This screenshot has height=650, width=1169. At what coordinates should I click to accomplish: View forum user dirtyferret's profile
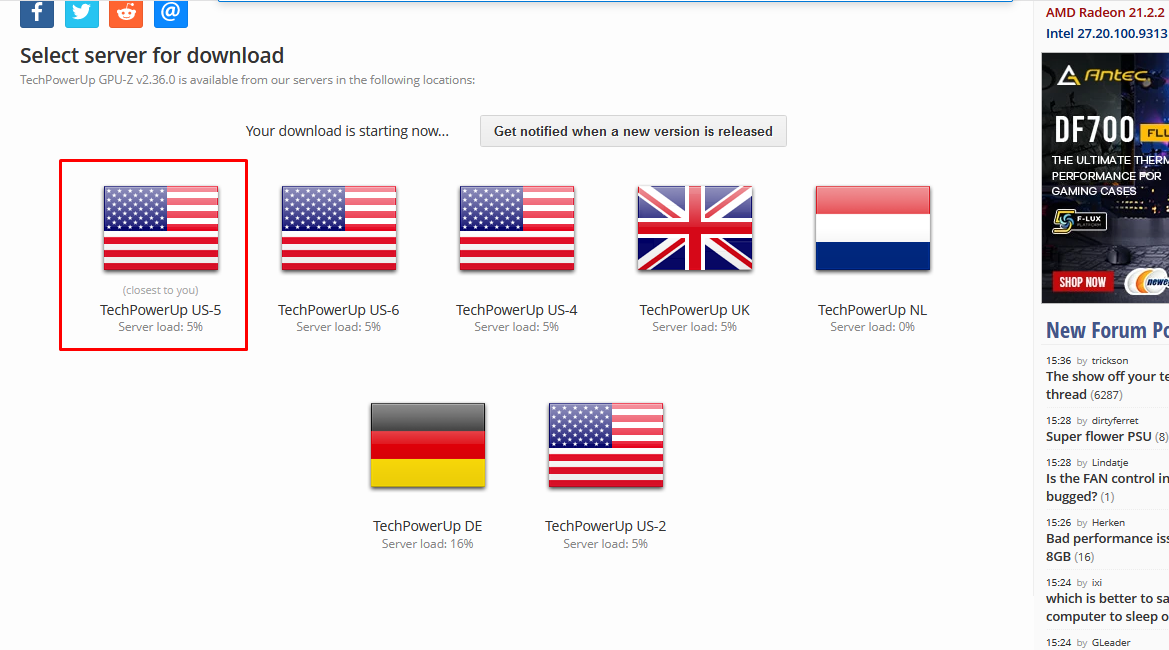[1115, 421]
